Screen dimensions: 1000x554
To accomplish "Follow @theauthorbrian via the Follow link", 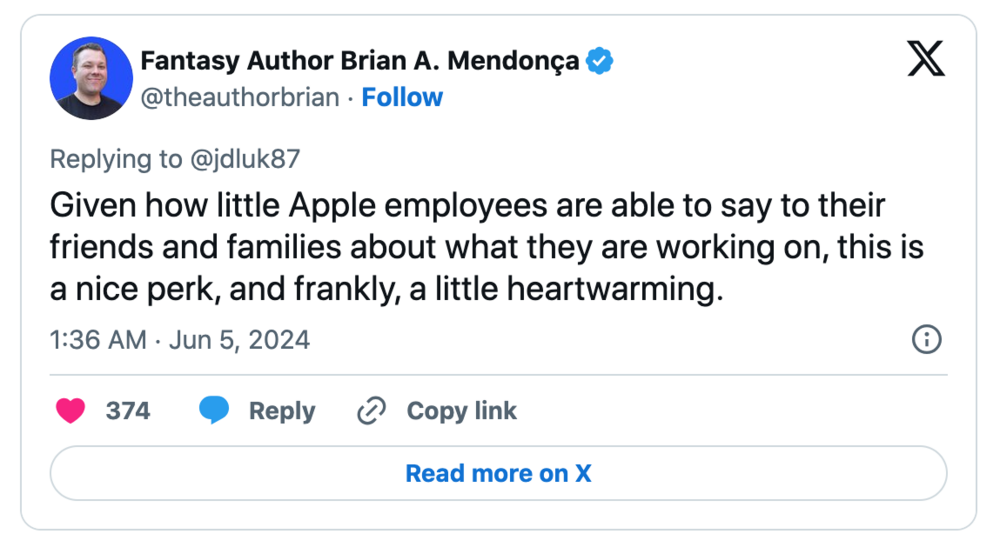I will pos(402,97).
